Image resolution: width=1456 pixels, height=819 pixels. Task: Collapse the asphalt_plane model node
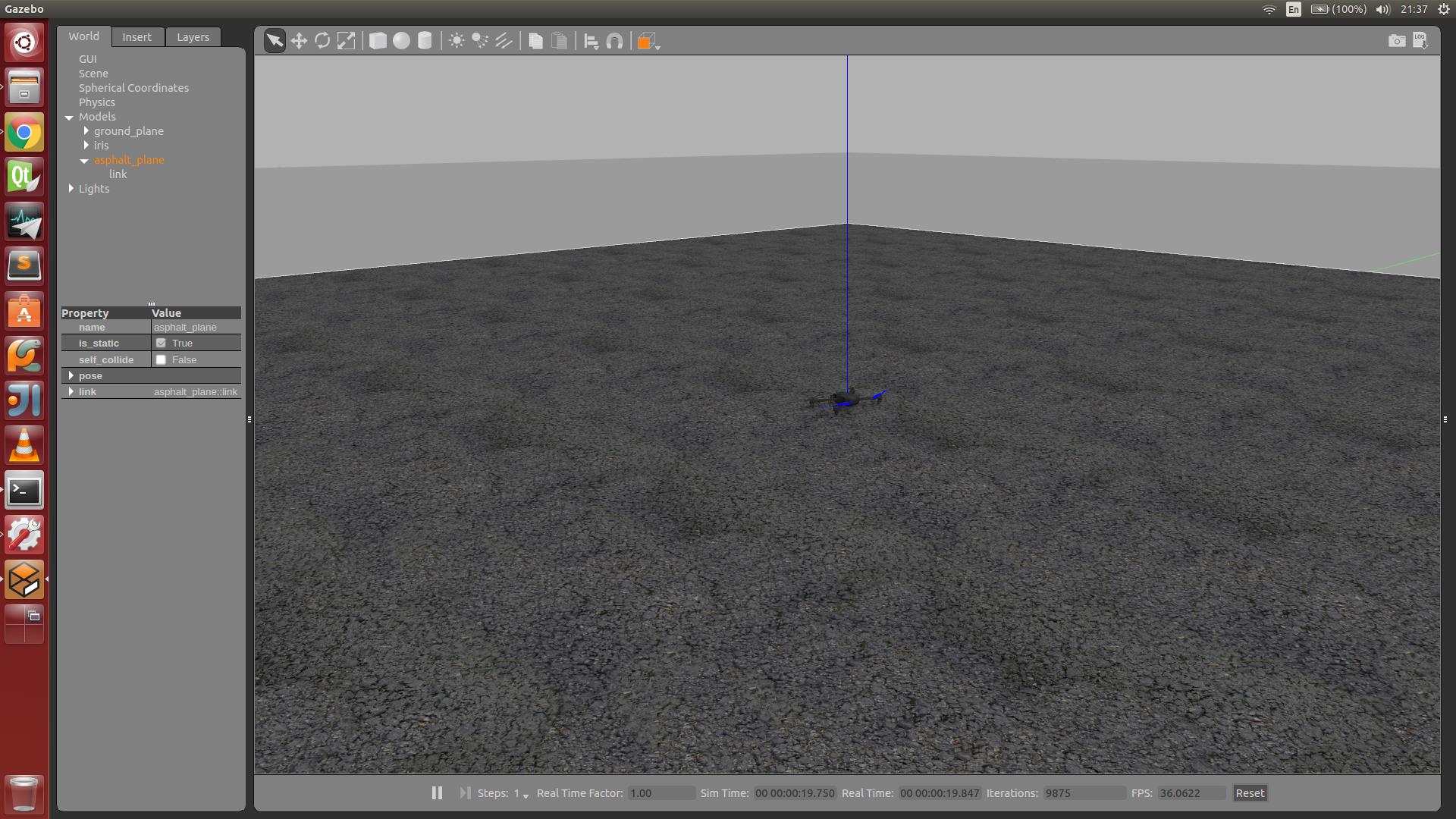[84, 161]
